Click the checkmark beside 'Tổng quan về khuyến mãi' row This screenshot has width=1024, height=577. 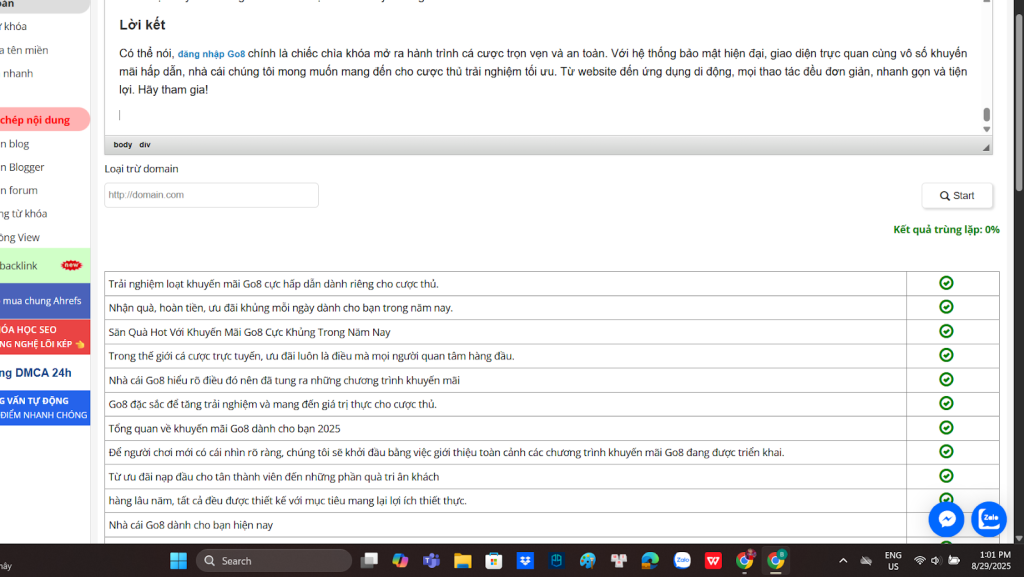coord(946,428)
